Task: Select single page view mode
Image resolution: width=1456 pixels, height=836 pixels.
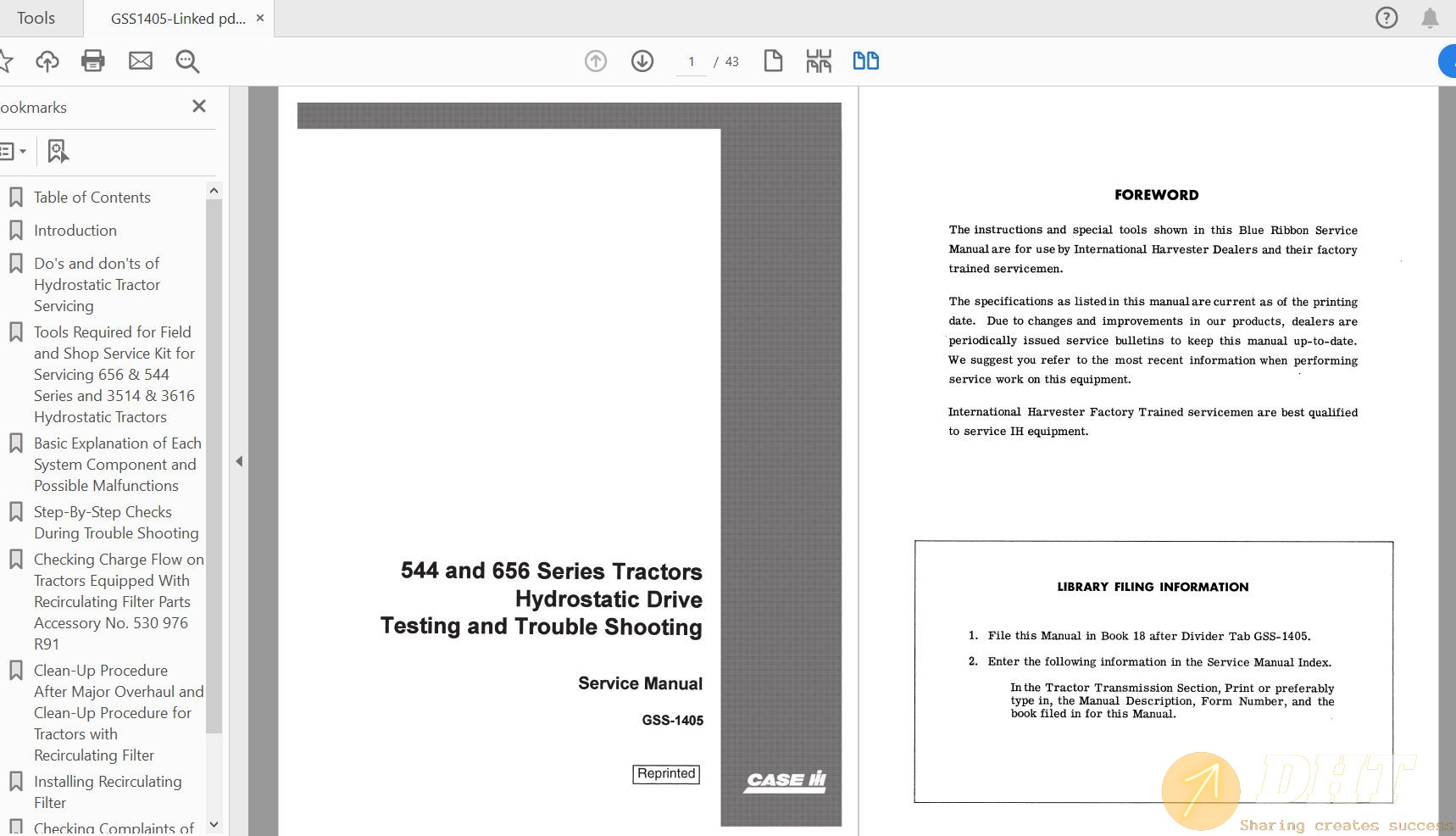Action: (x=773, y=61)
